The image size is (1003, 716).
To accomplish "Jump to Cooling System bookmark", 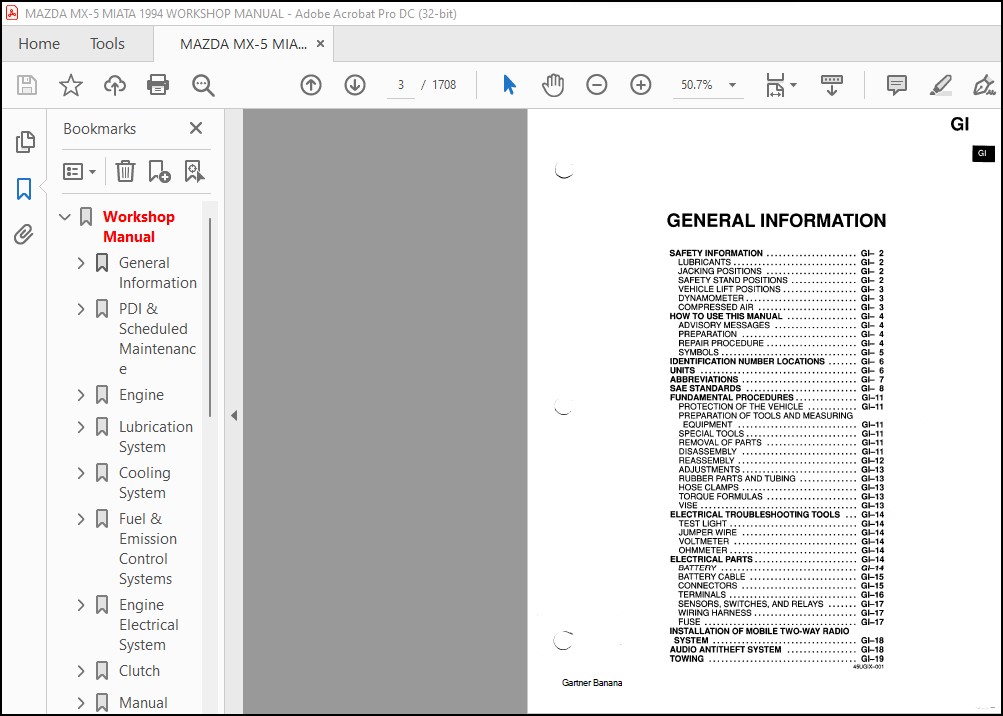I will point(145,482).
